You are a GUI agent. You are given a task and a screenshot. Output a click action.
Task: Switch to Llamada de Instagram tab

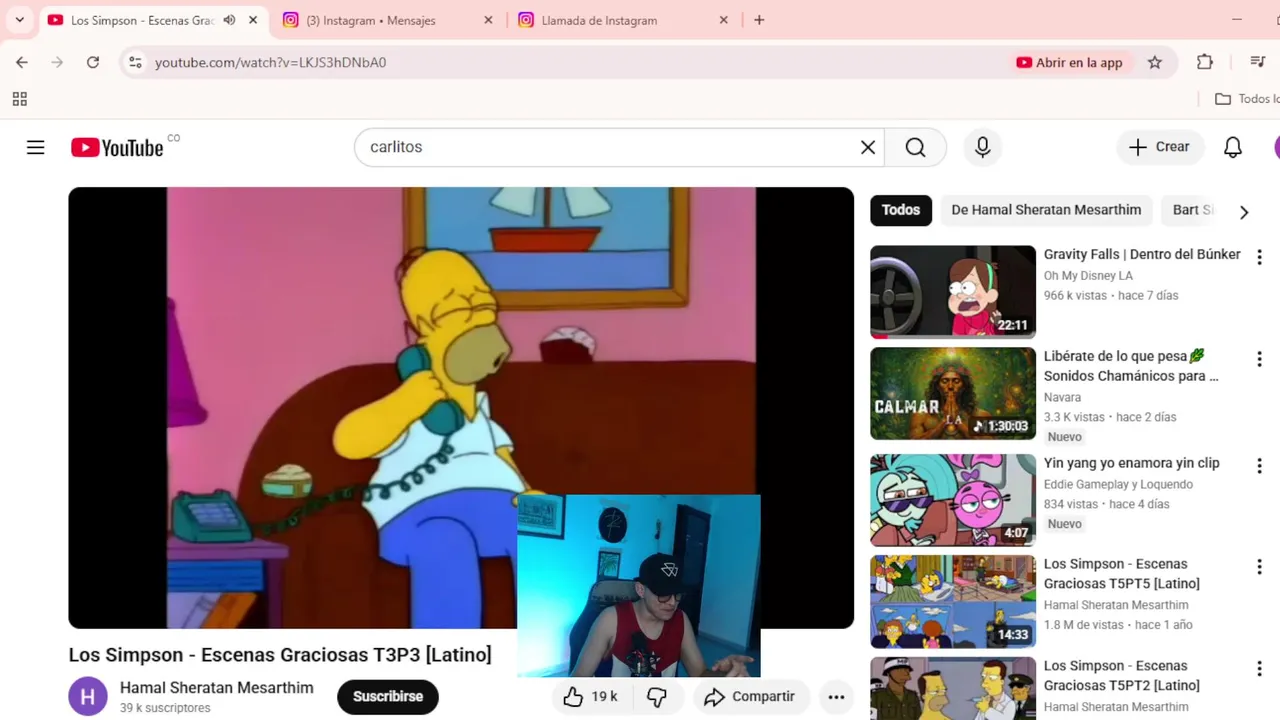pyautogui.click(x=623, y=20)
